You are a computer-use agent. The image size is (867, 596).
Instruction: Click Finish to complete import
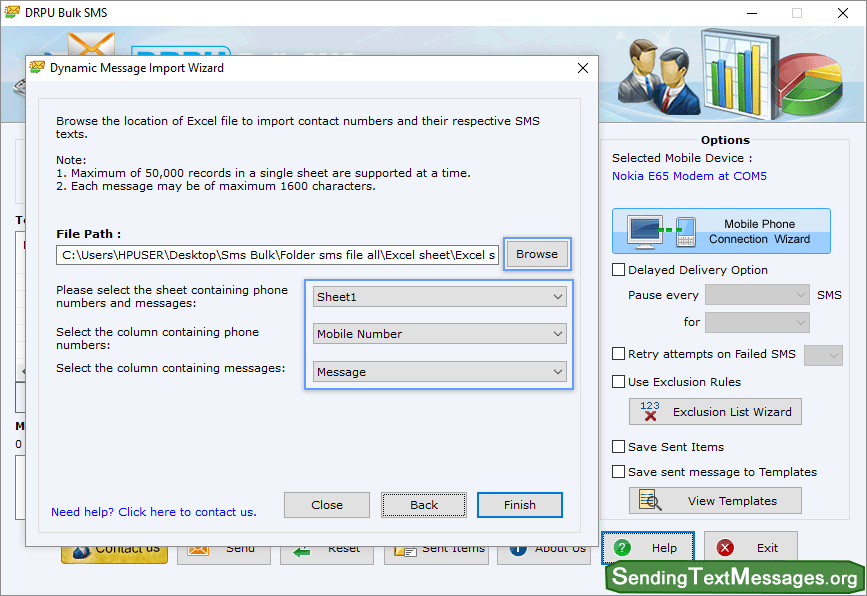pos(520,505)
